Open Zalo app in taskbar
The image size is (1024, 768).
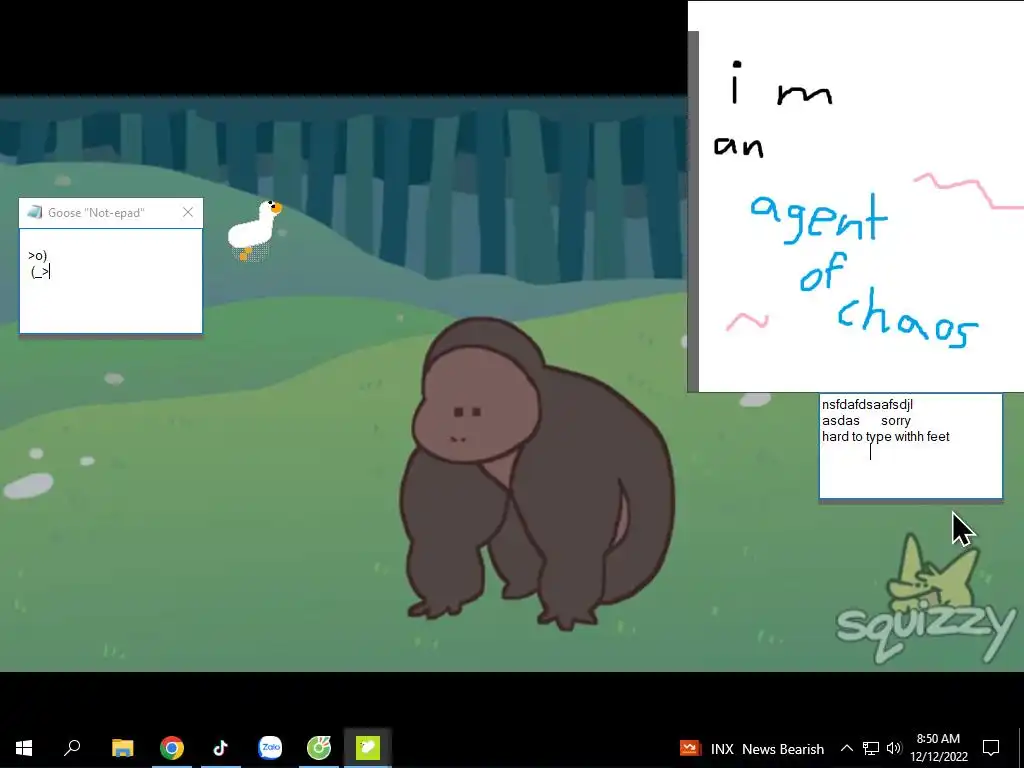point(270,748)
